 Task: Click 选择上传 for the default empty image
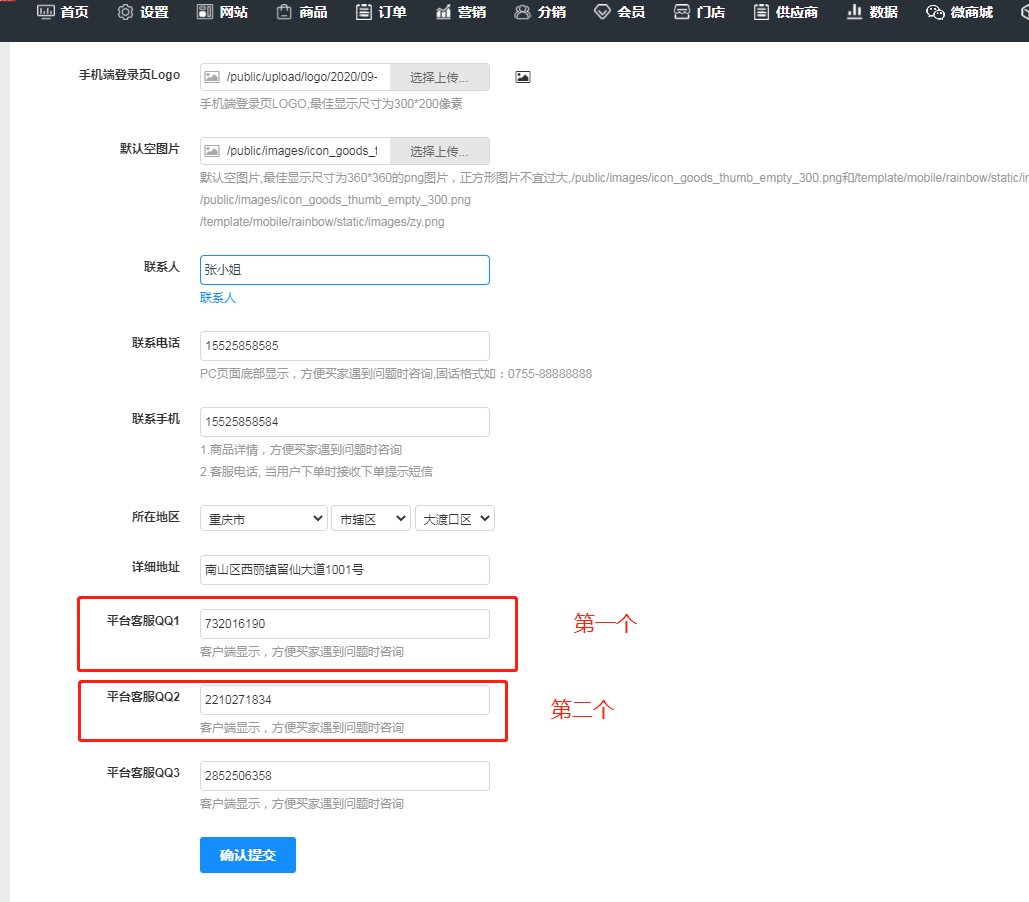[440, 151]
